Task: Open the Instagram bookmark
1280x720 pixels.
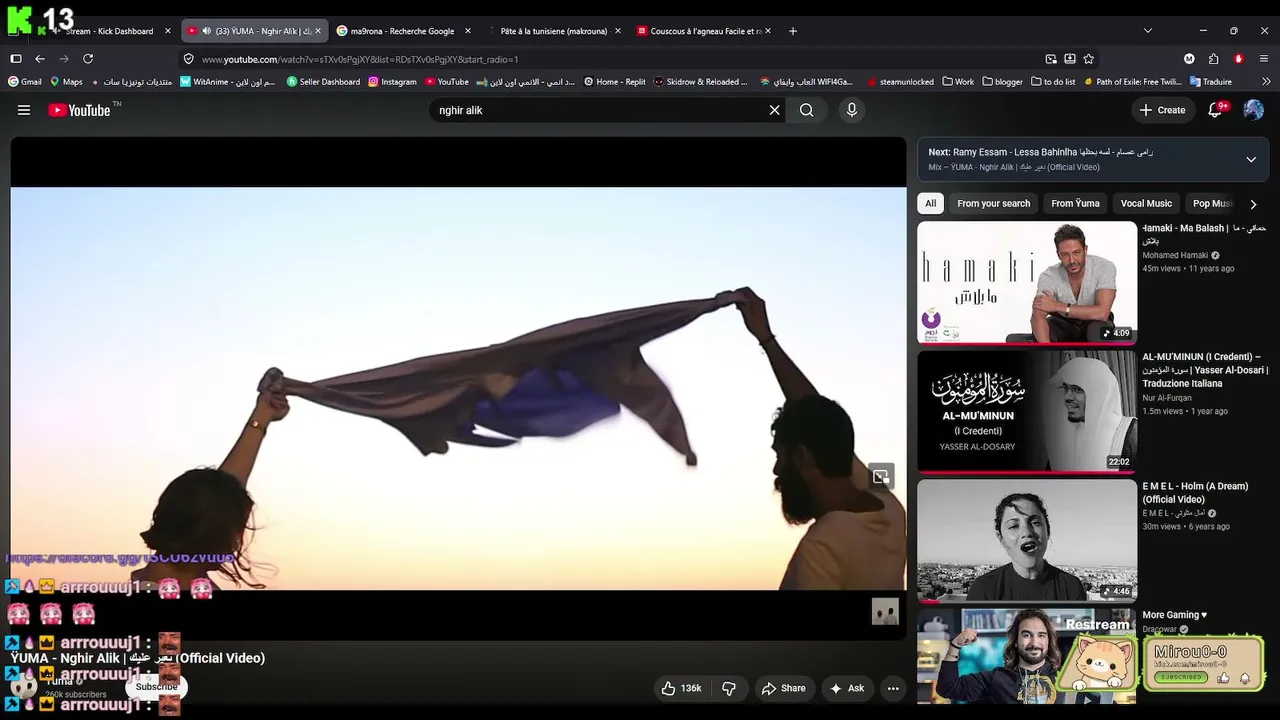Action: [x=392, y=82]
